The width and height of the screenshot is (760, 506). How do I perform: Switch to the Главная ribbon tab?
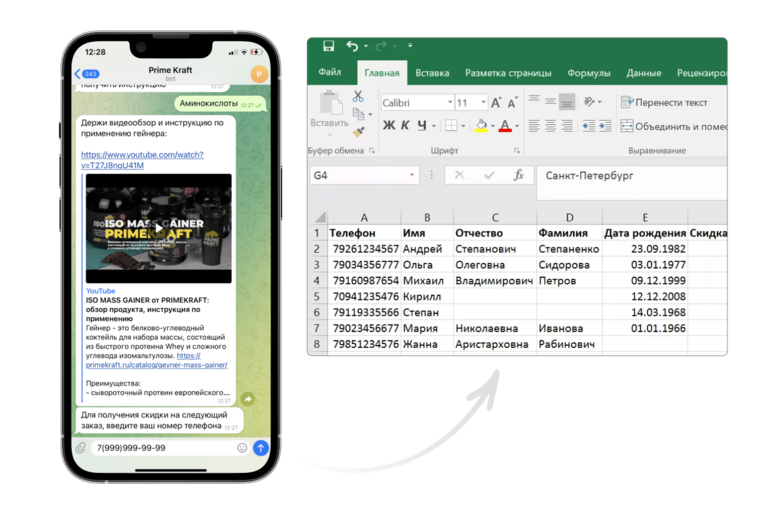(x=382, y=73)
